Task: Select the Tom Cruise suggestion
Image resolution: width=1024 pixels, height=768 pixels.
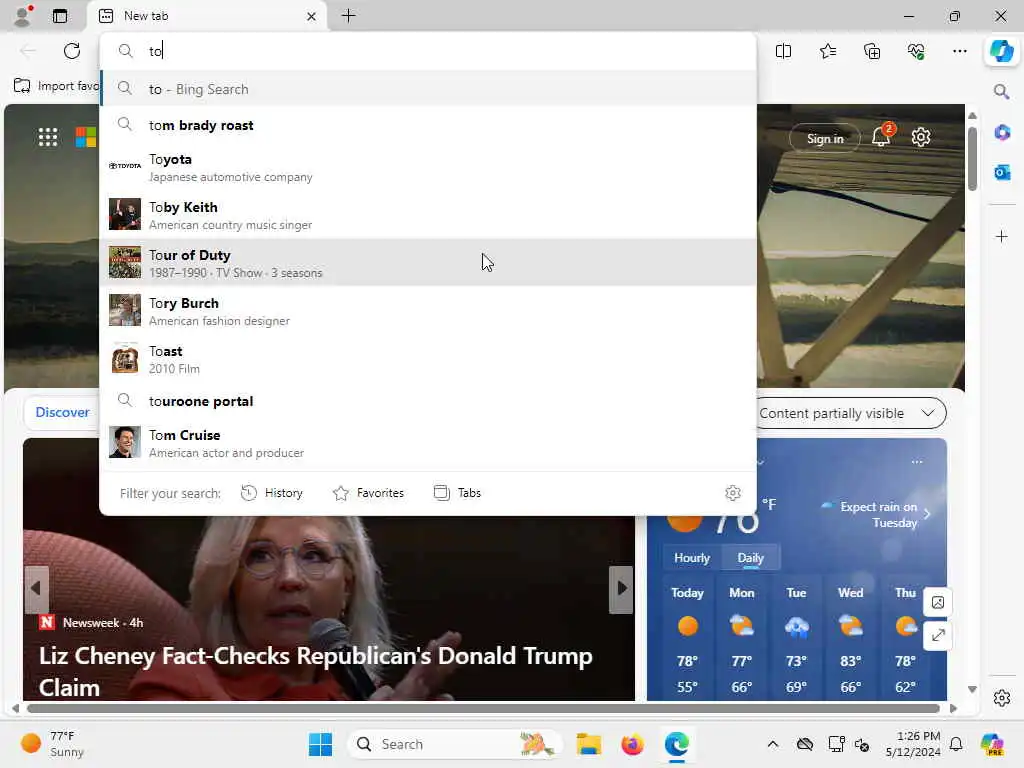Action: (x=428, y=443)
